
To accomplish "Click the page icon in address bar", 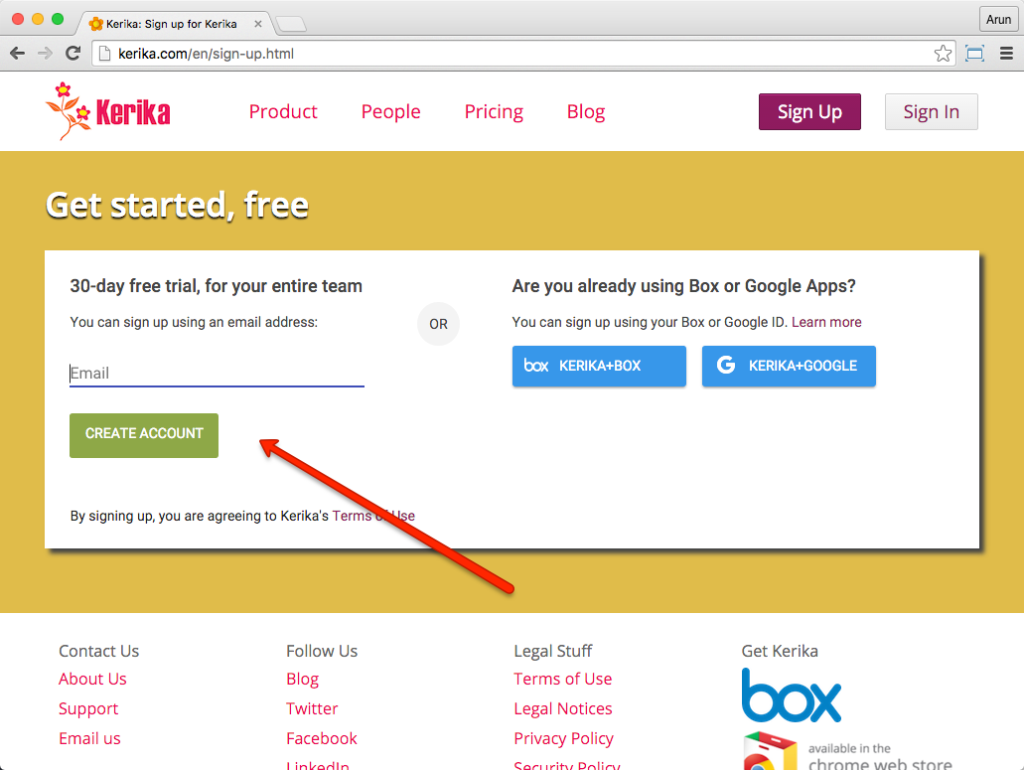I will (104, 54).
